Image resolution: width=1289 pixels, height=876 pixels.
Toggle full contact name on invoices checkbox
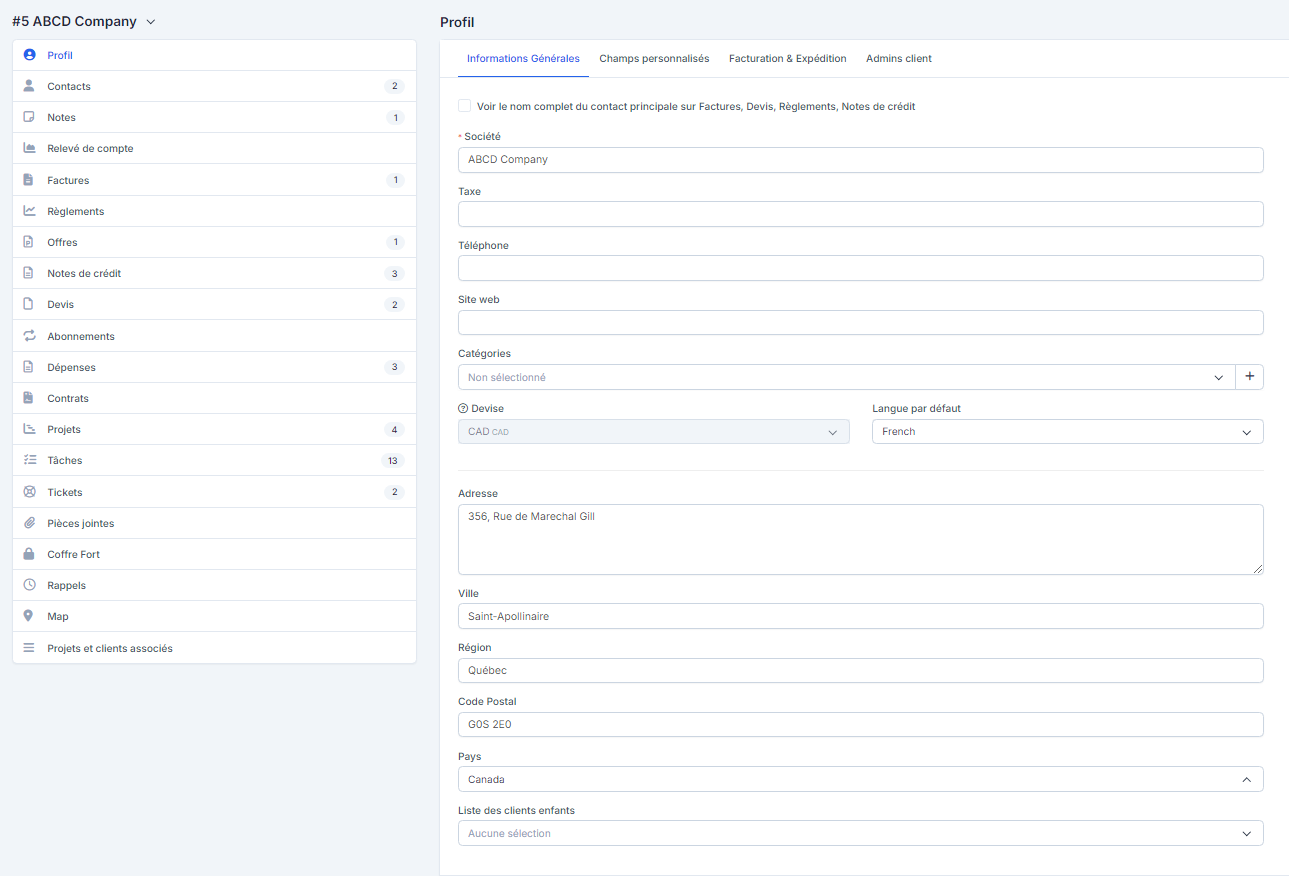pyautogui.click(x=464, y=105)
